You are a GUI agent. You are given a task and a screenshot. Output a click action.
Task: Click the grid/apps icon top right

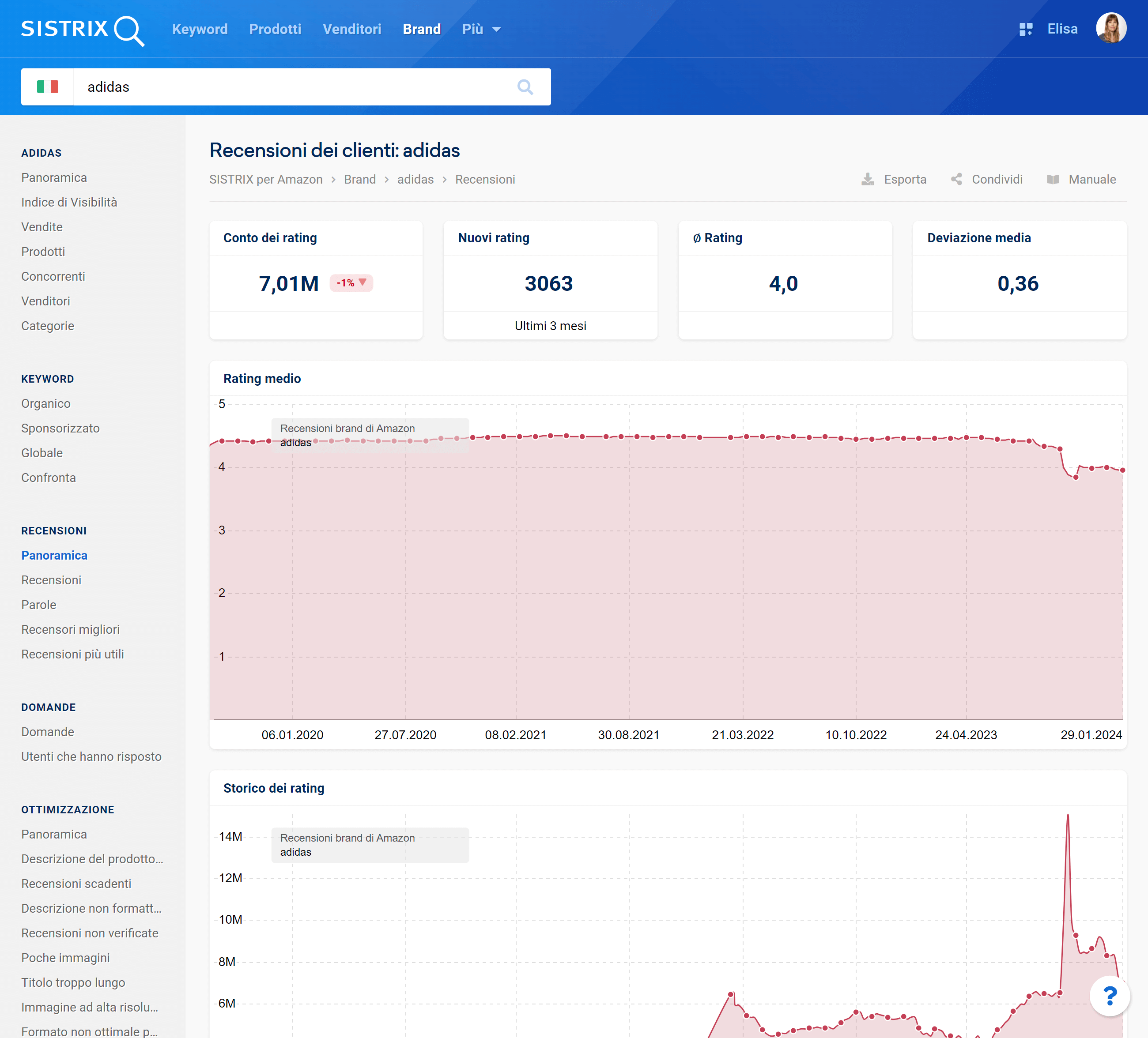[1024, 28]
